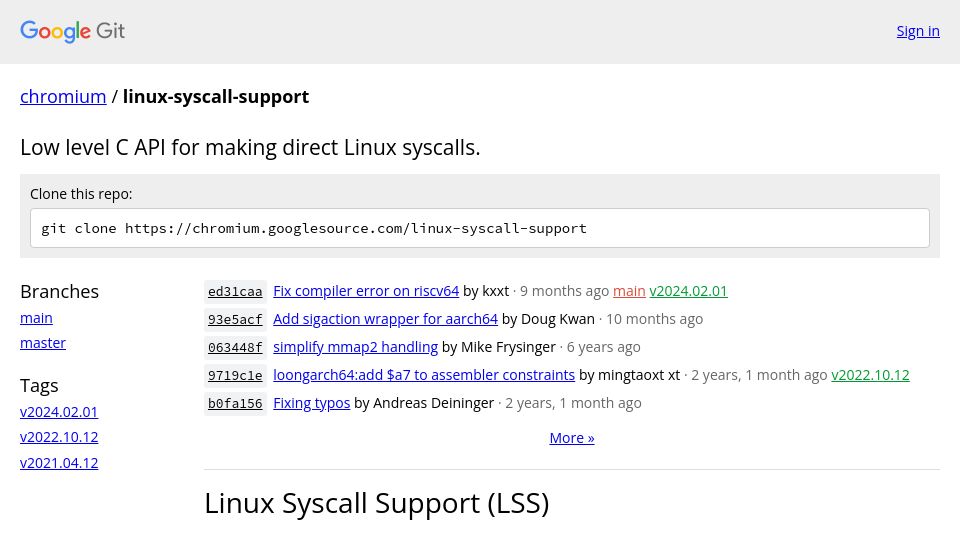Click author text 'by Mike Frysinger'
Screen dimensions: 960x540
coord(498,347)
